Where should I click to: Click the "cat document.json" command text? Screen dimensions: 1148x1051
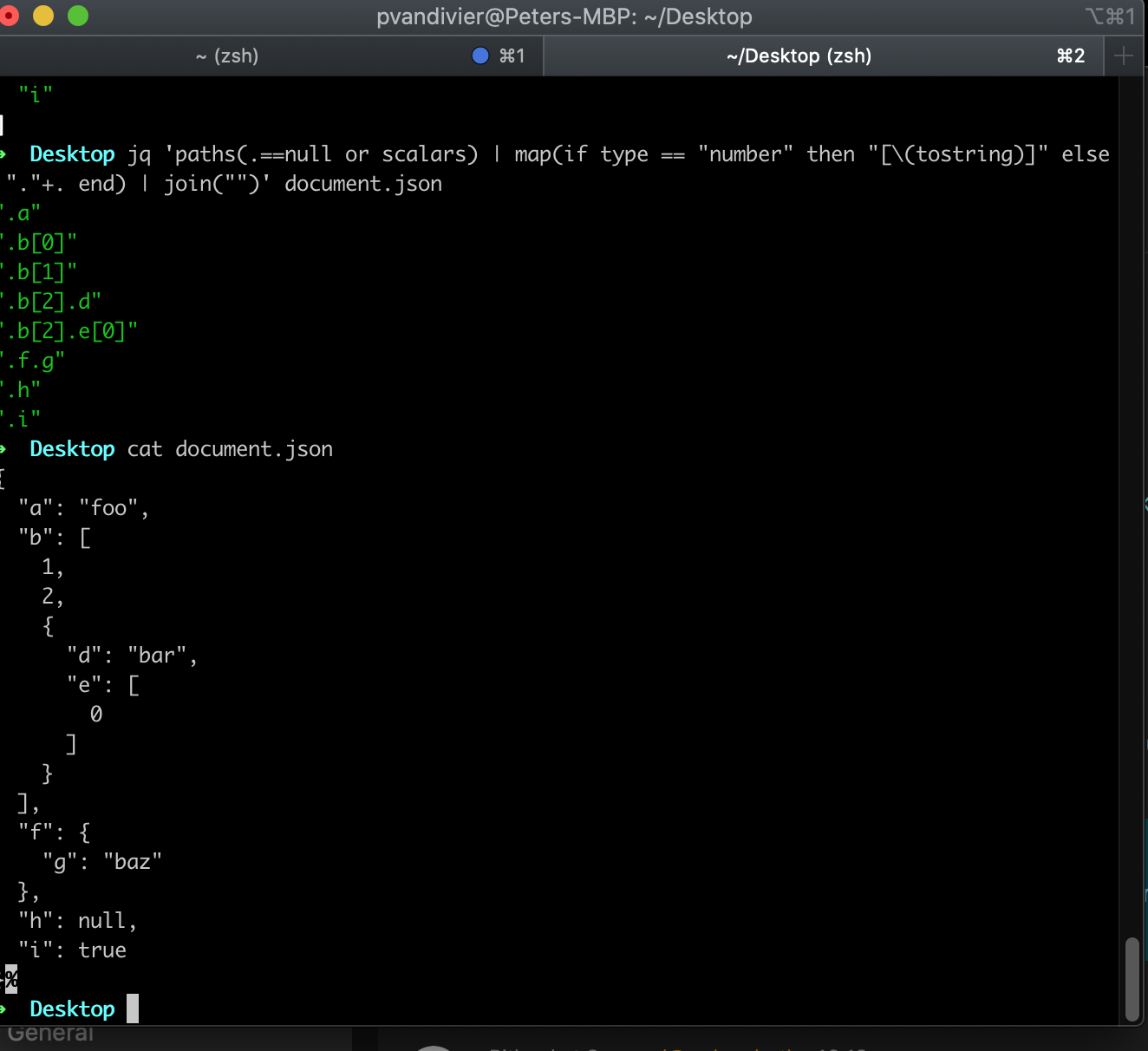(230, 449)
